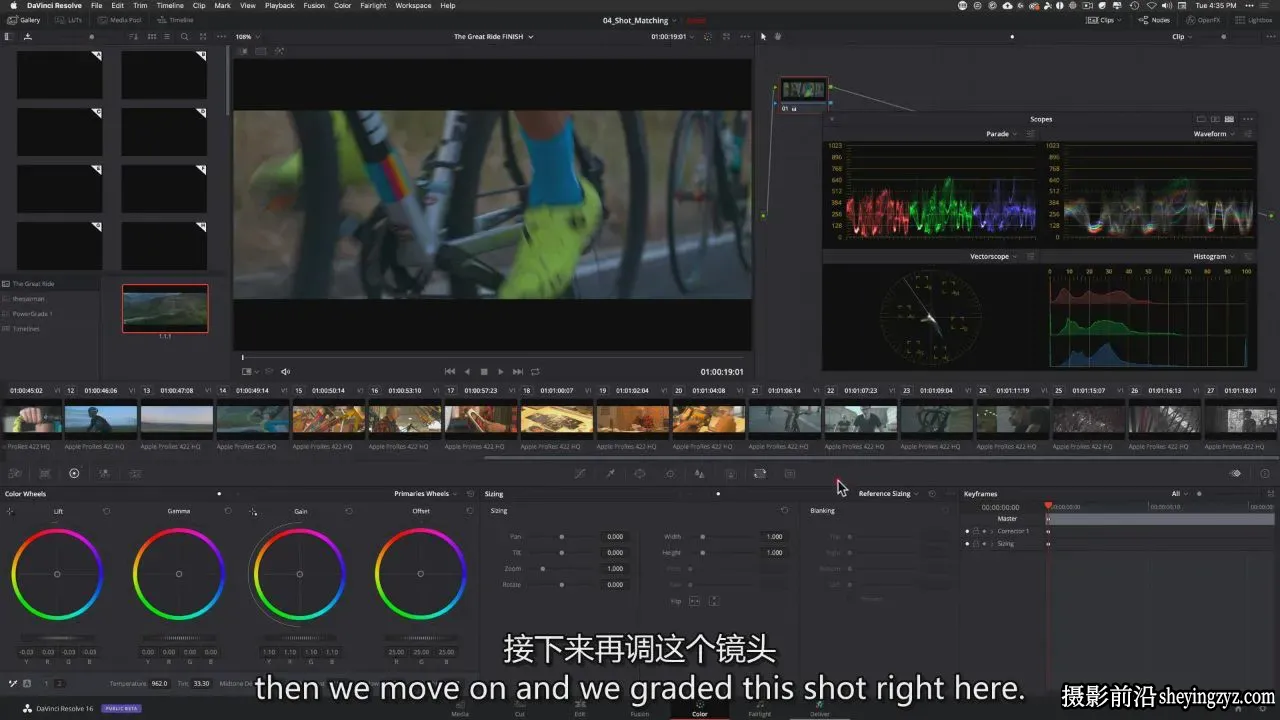1280x720 pixels.
Task: Open the Fusion menu
Action: 314,5
